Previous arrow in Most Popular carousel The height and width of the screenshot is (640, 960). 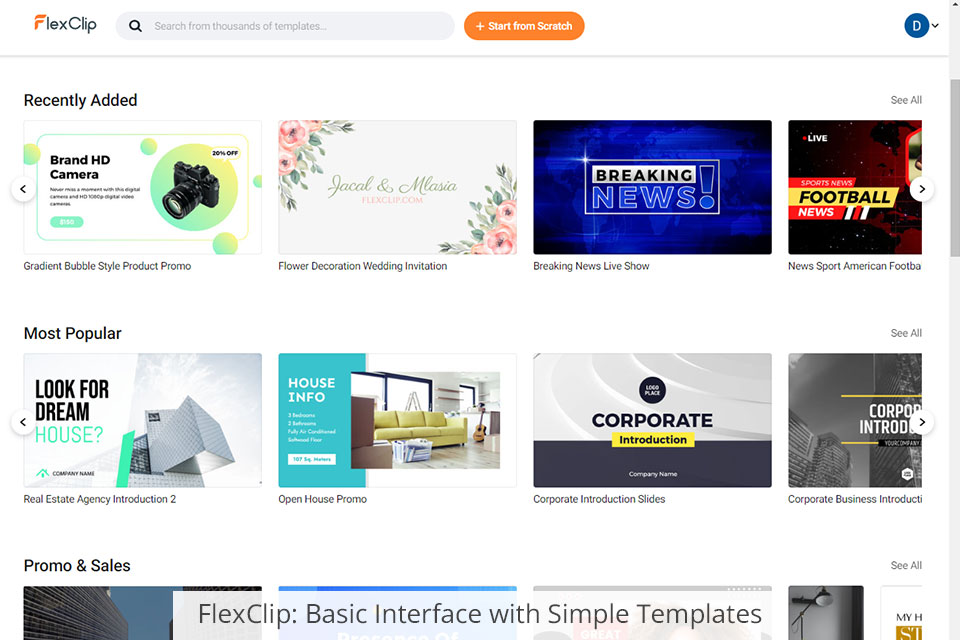tap(23, 422)
